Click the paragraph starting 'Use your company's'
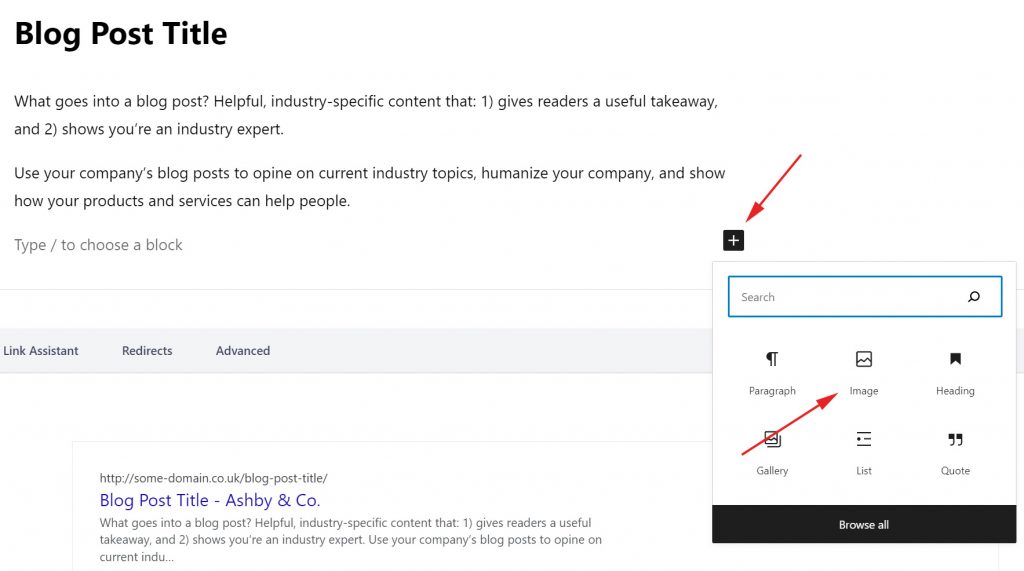 [x=370, y=187]
